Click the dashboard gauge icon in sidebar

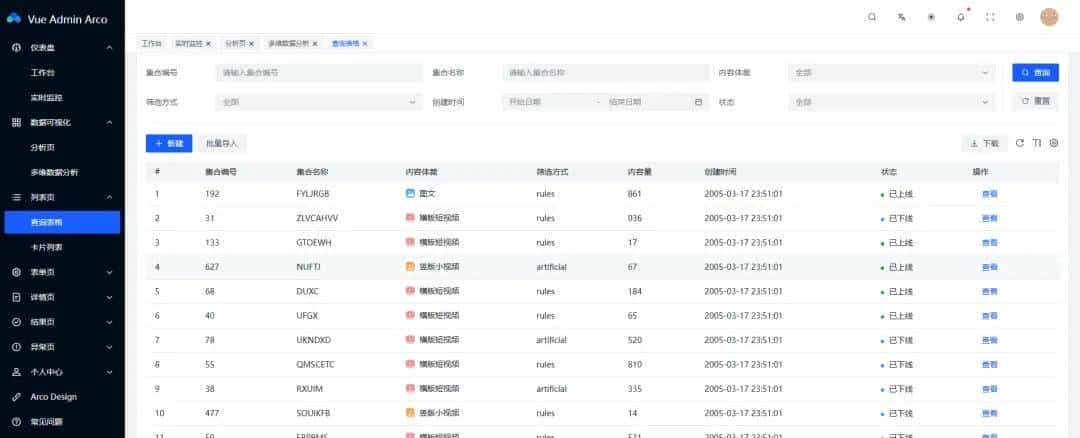pyautogui.click(x=17, y=48)
